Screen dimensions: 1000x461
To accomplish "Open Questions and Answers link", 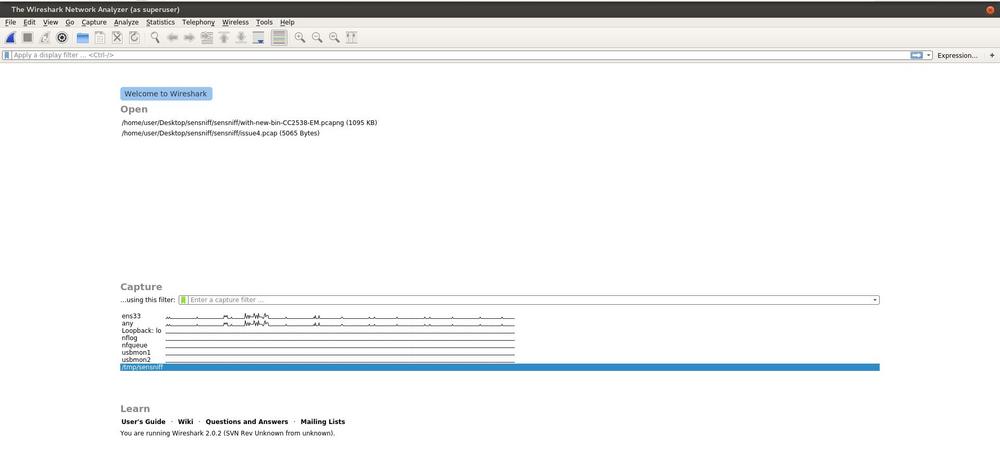I will (246, 421).
